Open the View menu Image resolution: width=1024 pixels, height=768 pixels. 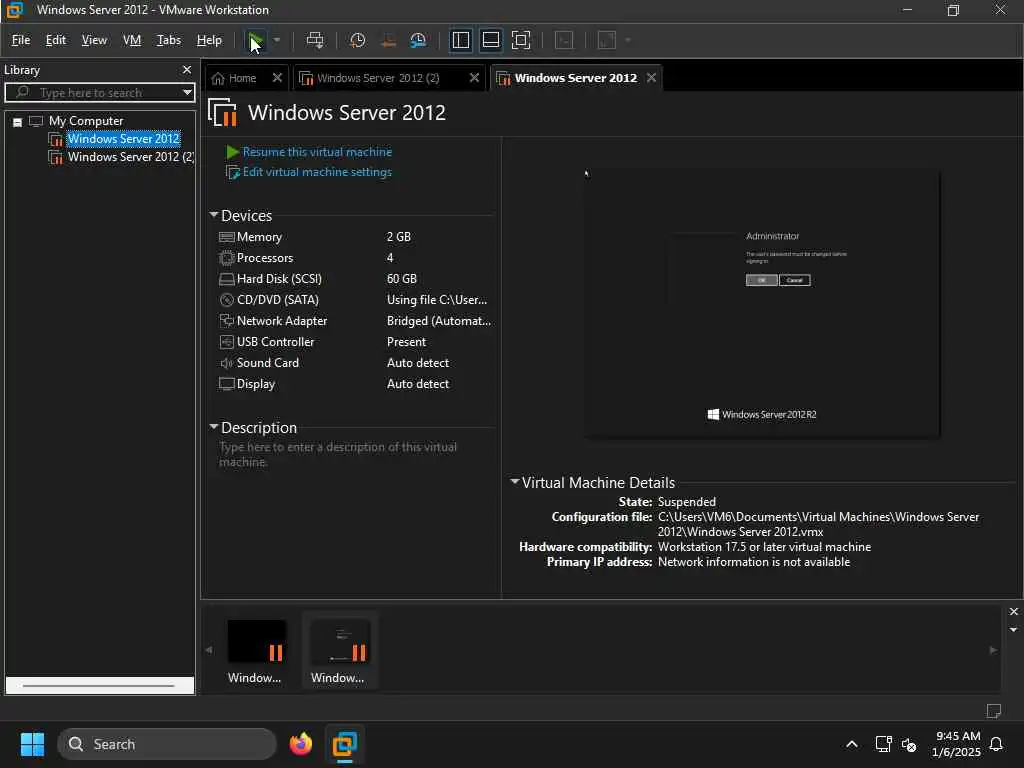pyautogui.click(x=94, y=40)
